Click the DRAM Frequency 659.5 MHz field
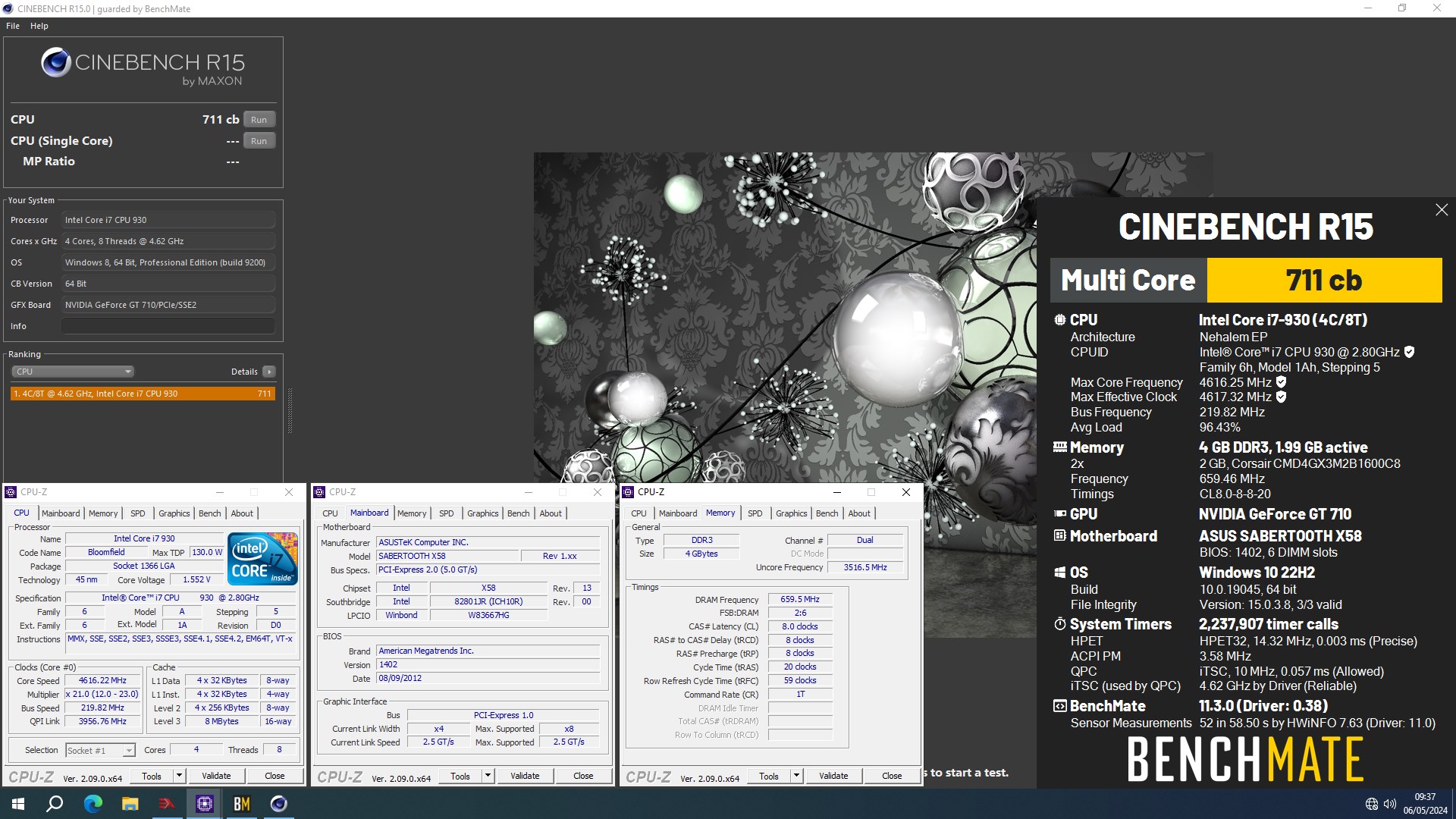1456x819 pixels. (800, 599)
